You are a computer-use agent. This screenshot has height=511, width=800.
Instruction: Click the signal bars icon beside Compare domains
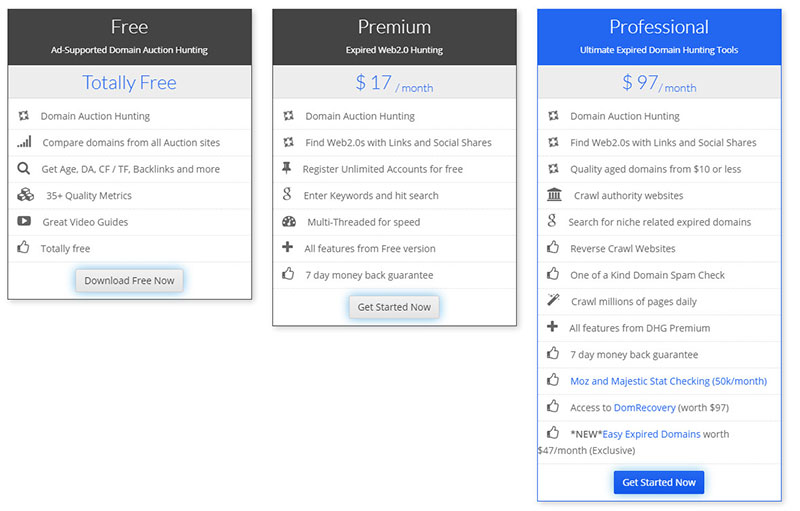coord(24,142)
